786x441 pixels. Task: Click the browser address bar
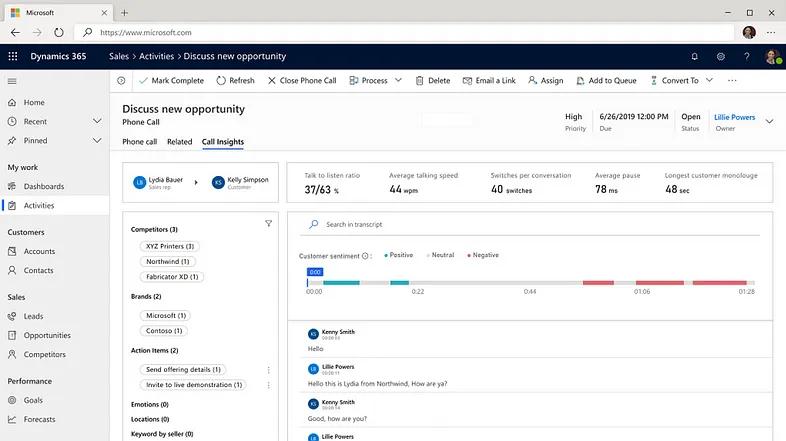tap(404, 32)
